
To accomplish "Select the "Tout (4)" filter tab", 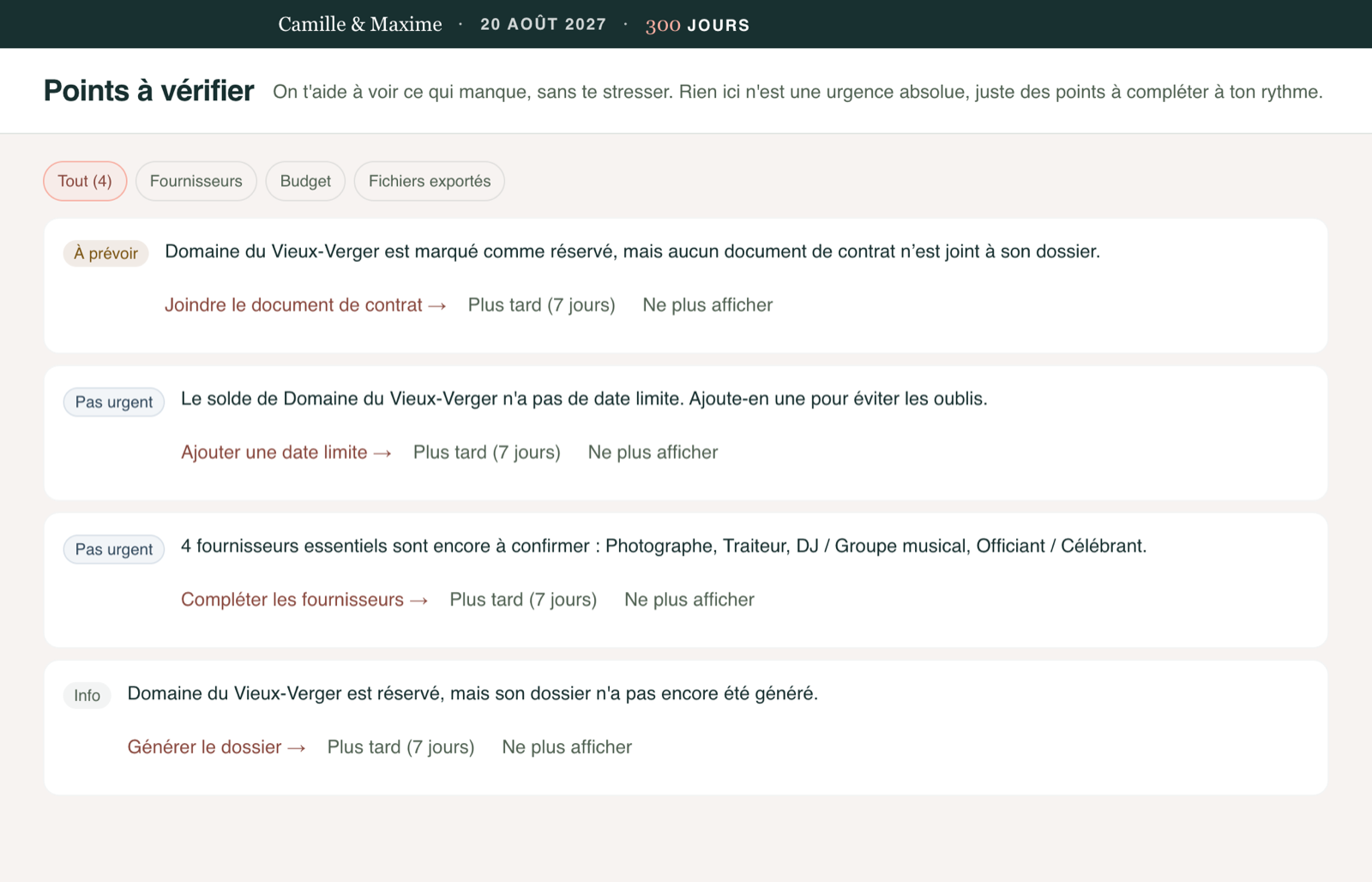I will coord(85,181).
